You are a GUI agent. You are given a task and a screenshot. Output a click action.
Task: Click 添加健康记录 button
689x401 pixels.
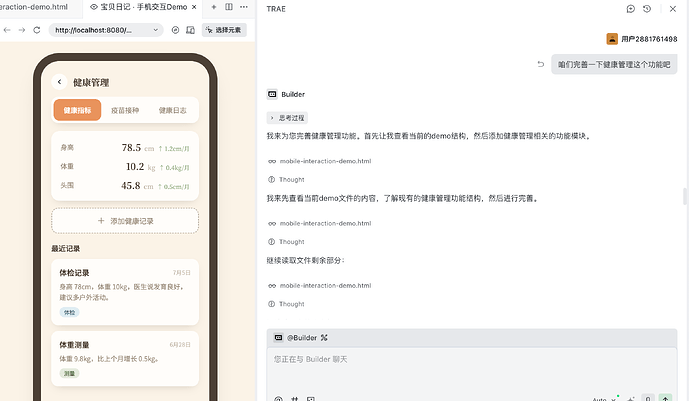pyautogui.click(x=125, y=221)
